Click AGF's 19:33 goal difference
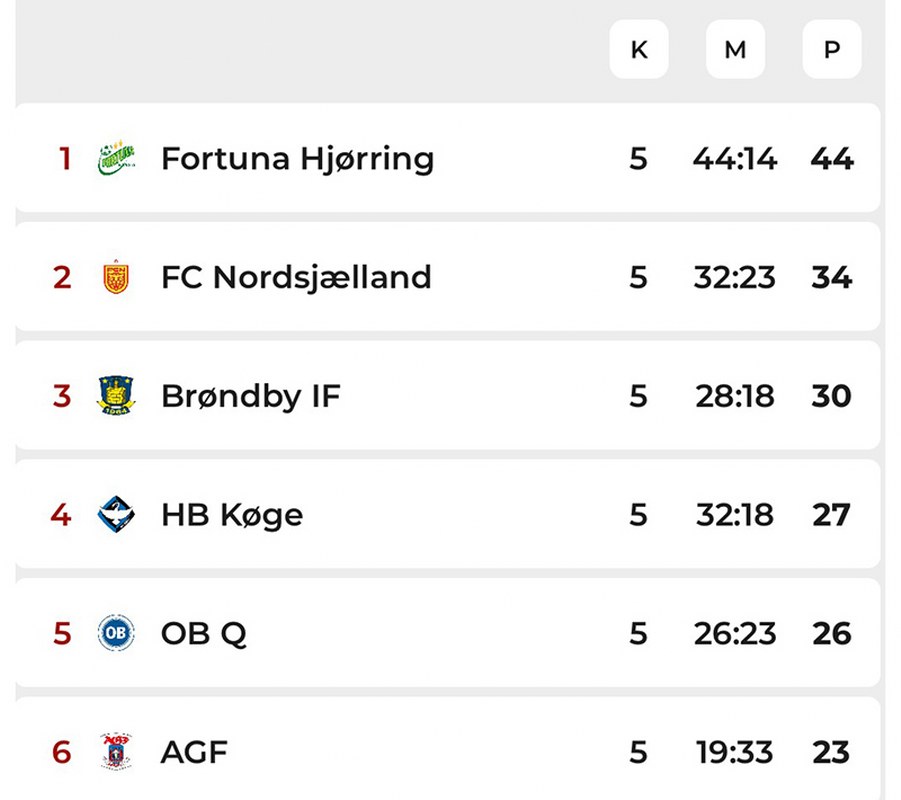 click(x=735, y=751)
